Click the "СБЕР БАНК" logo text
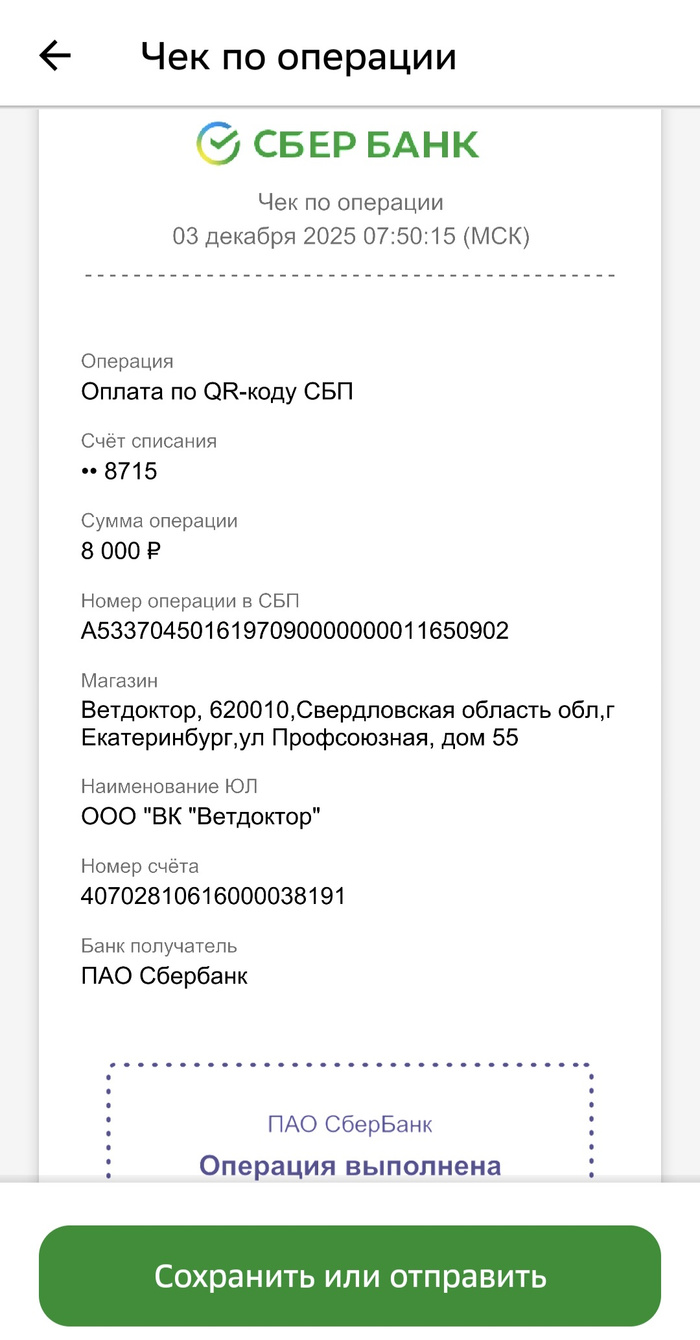700x1340 pixels. click(x=365, y=145)
